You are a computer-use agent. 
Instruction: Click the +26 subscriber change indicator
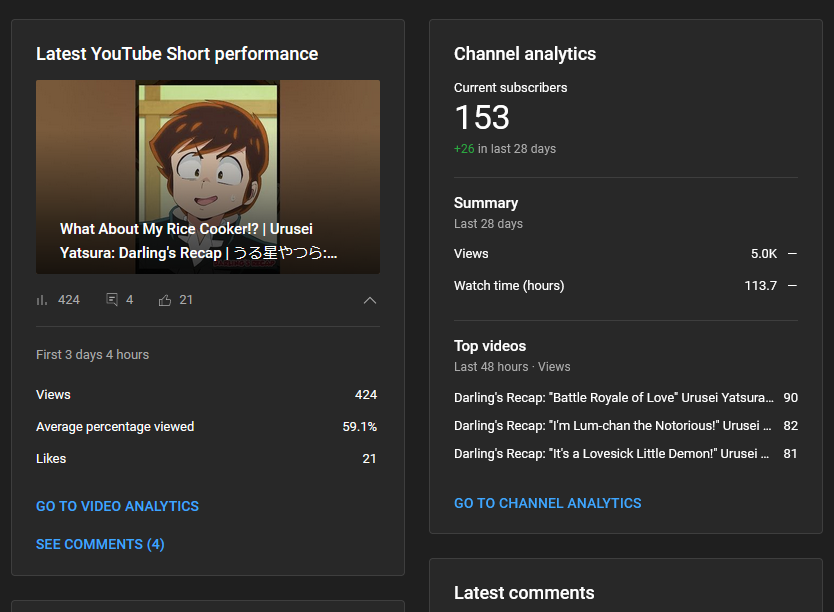(x=464, y=149)
